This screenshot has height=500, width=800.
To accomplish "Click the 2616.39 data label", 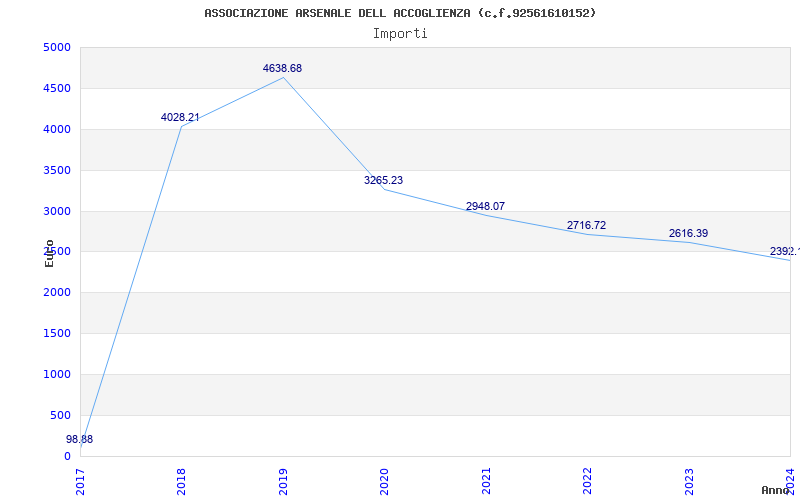I will [x=688, y=233].
